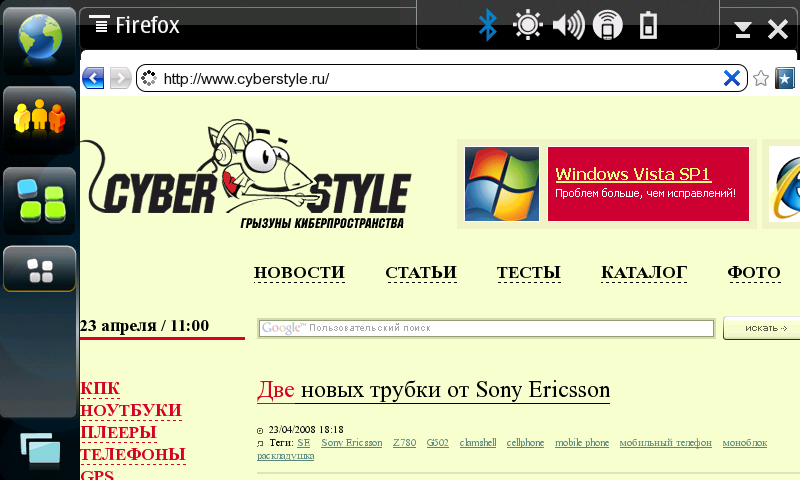
Task: Focus the Google custom search field
Action: pos(486,328)
